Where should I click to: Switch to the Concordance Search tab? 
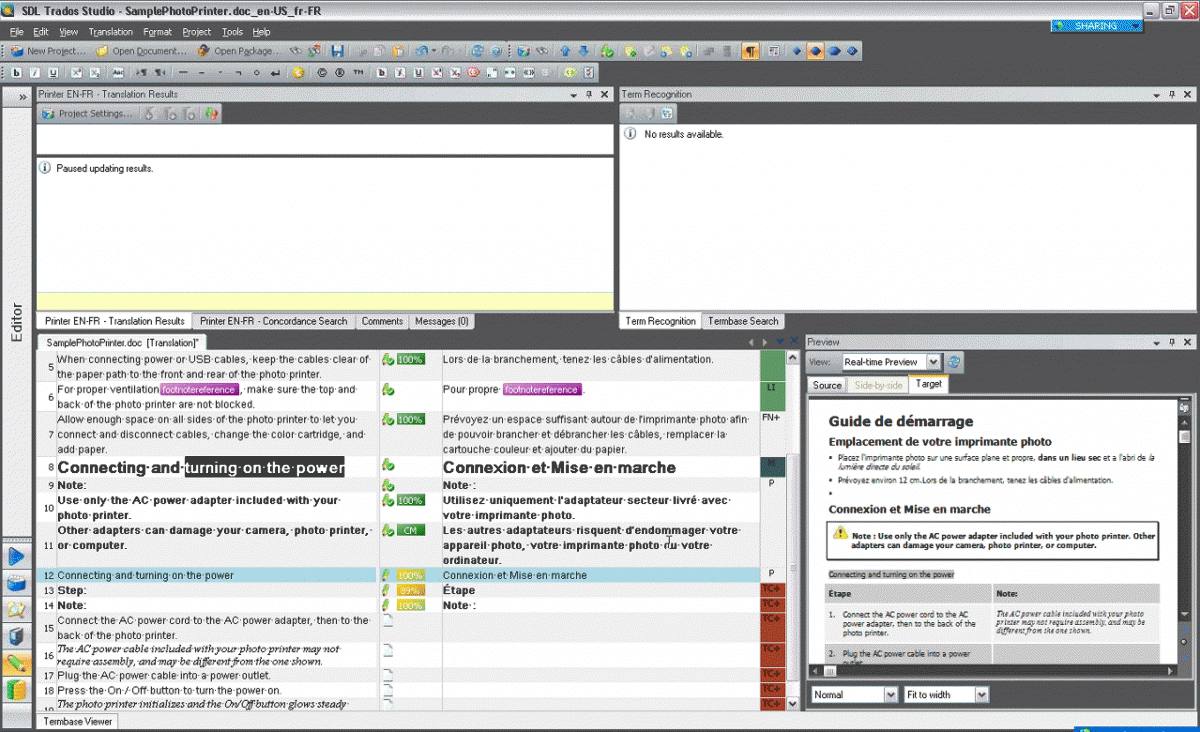click(x=273, y=321)
